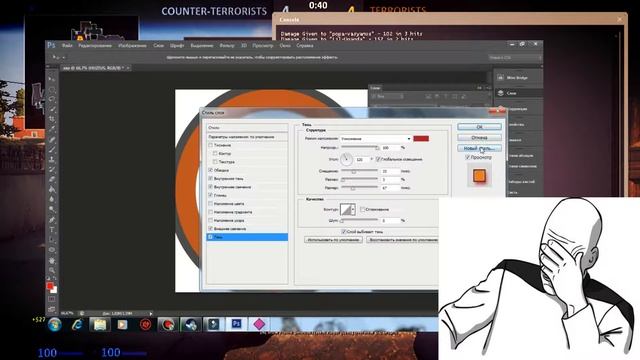This screenshot has height=360, width=640.
Task: Select the Crop tool
Action: pos(52,119)
